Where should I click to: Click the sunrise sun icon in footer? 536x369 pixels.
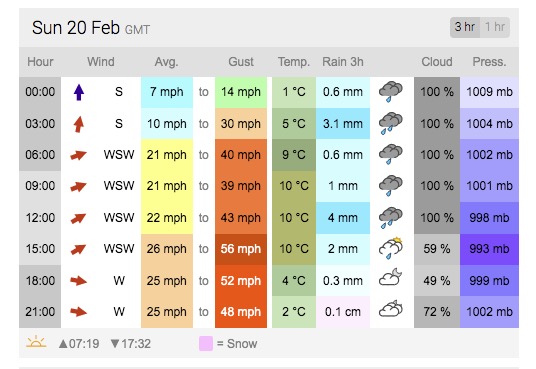click(x=36, y=342)
